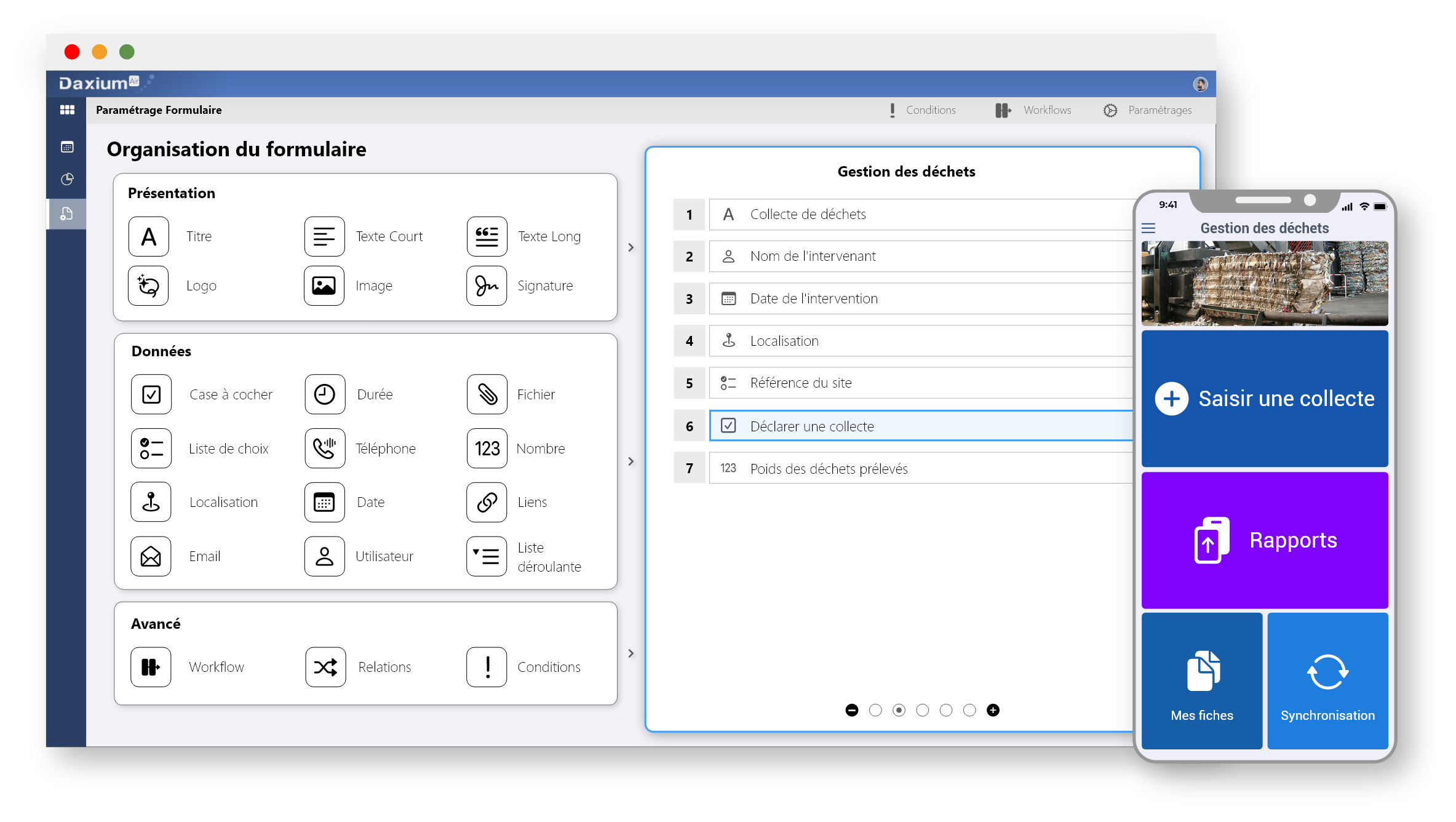Viewport: 1456px width, 822px height.
Task: Select the Conditions top navigation item
Action: [920, 110]
